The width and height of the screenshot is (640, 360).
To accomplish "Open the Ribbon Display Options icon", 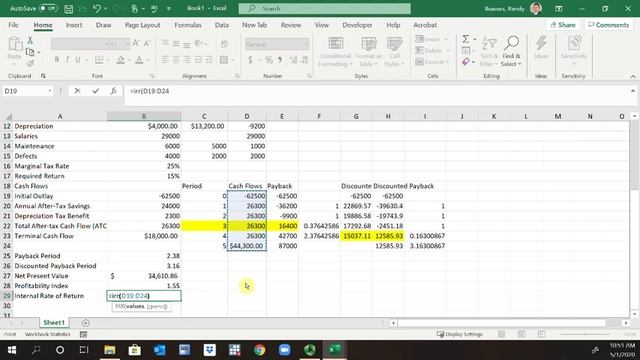I will click(559, 9).
